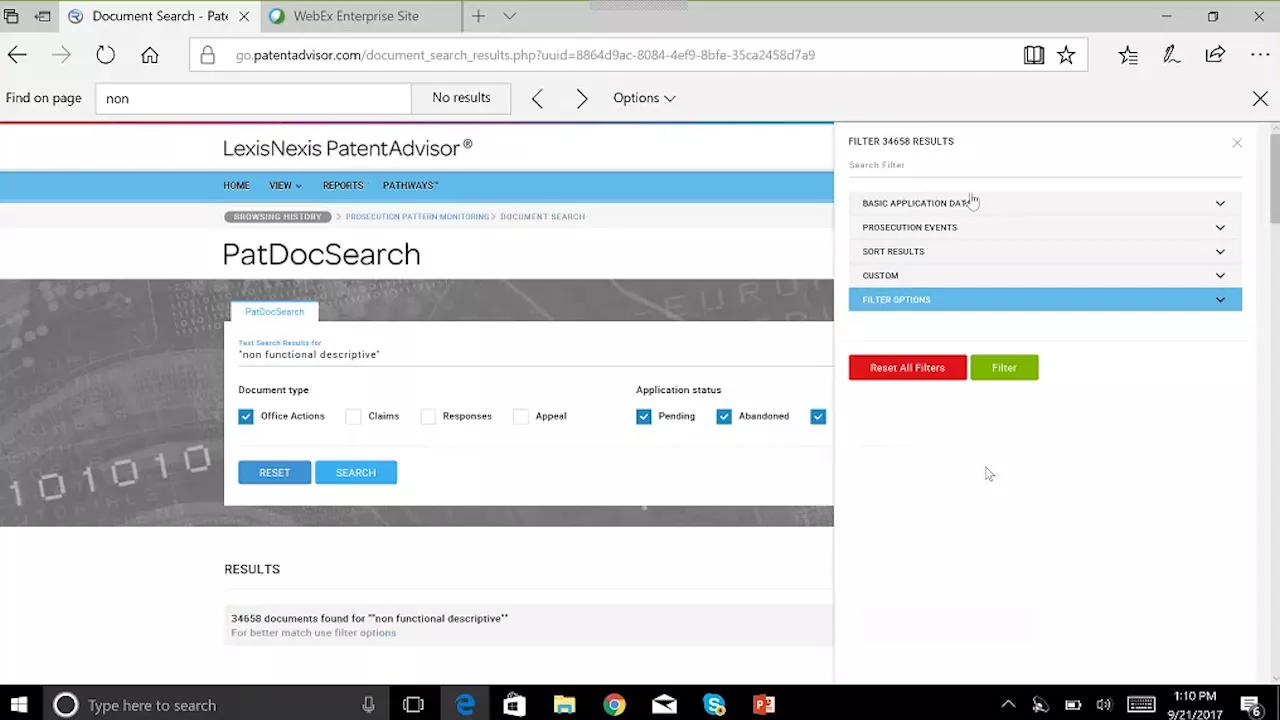Toggle Pending status checkbox
The height and width of the screenshot is (720, 1280).
[x=643, y=416]
